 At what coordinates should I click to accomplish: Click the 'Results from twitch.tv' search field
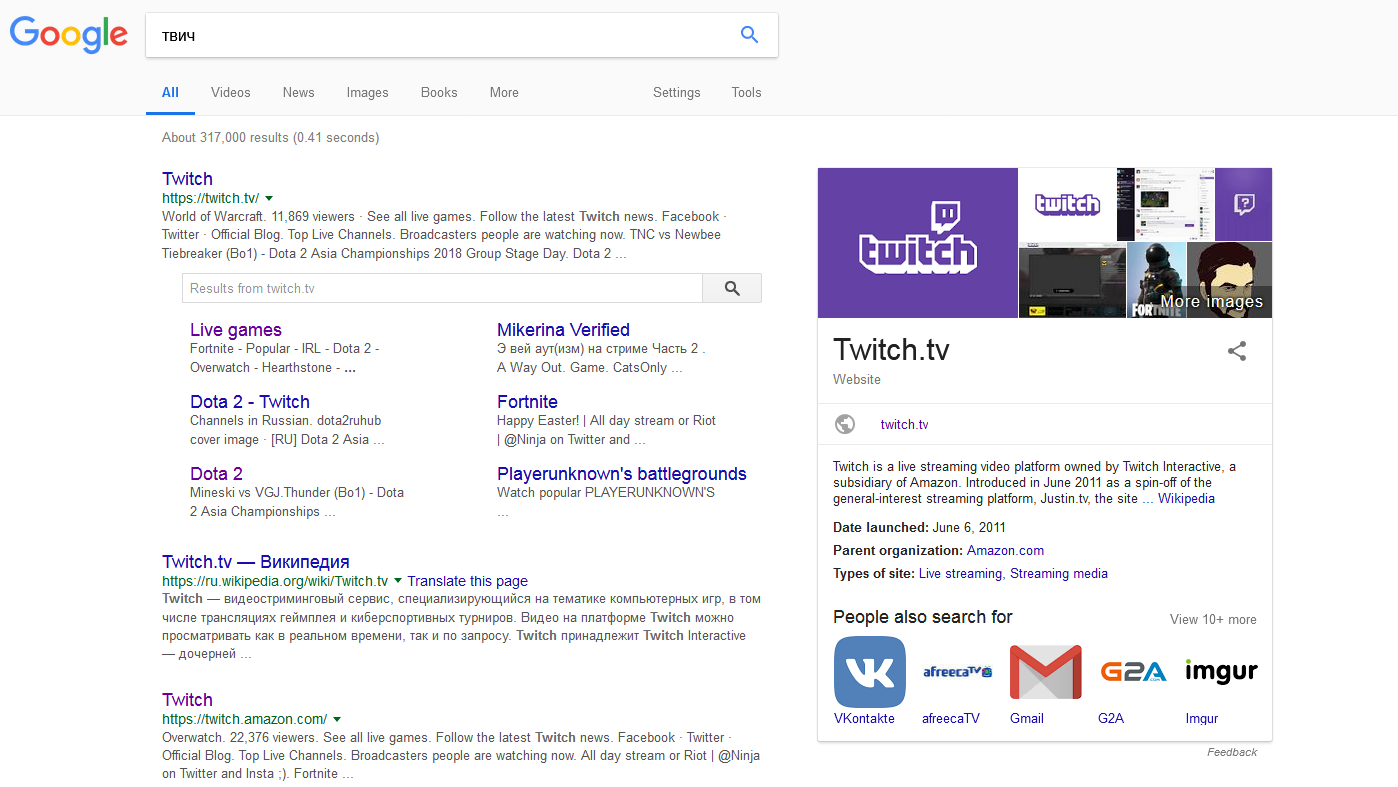pyautogui.click(x=442, y=288)
